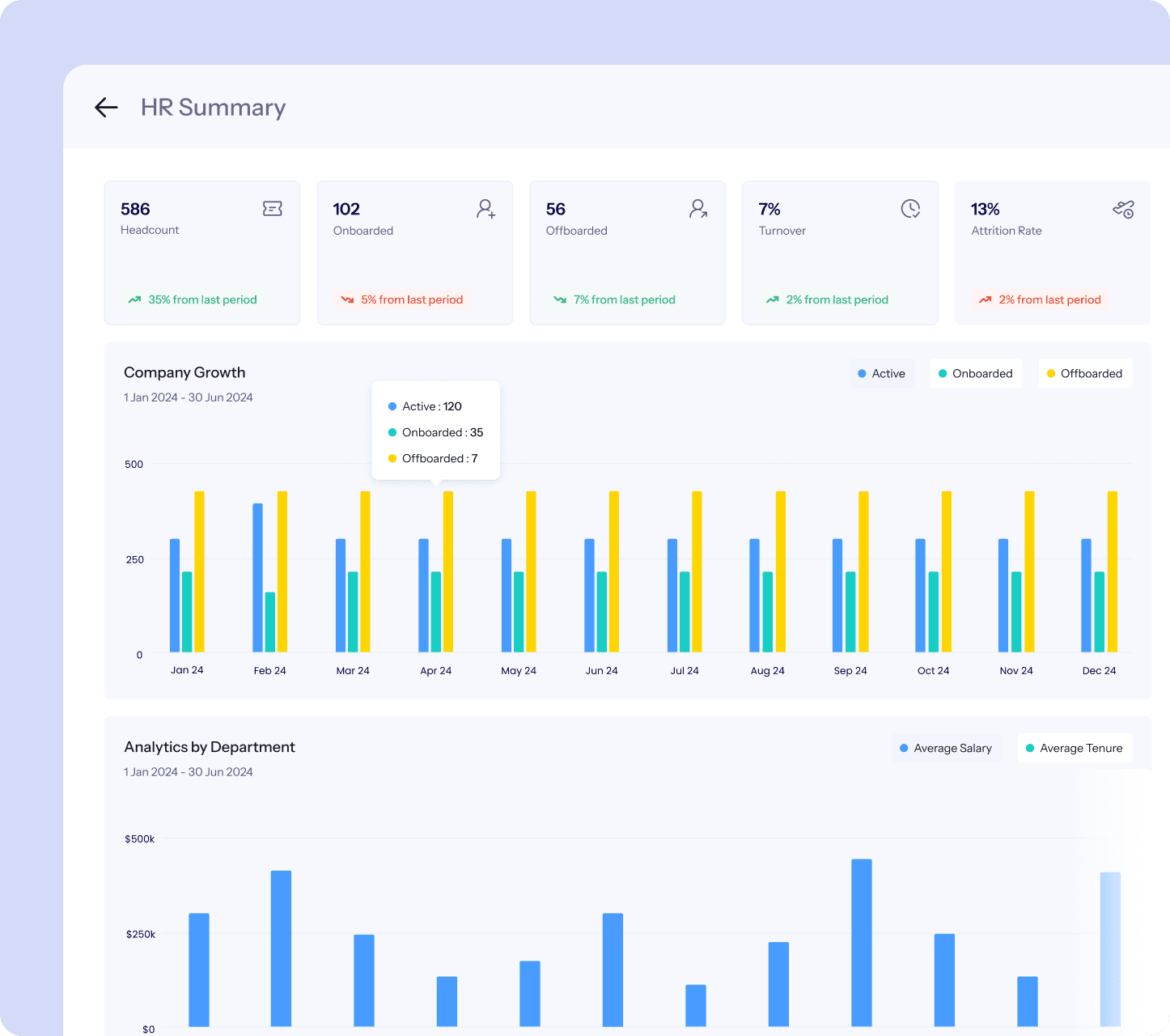Click the Onboarded user-plus icon
The height and width of the screenshot is (1036, 1170).
pos(485,209)
